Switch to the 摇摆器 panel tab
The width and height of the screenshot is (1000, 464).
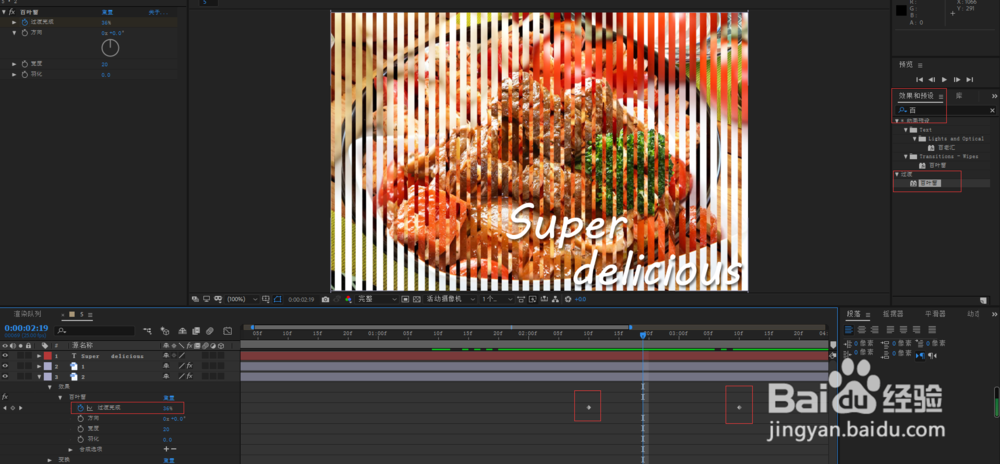893,314
